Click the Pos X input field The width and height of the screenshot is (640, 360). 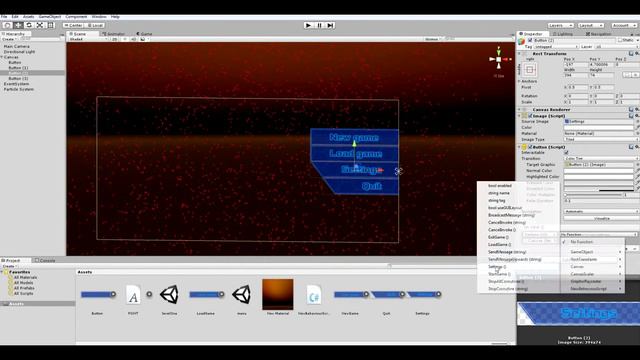click(x=575, y=64)
